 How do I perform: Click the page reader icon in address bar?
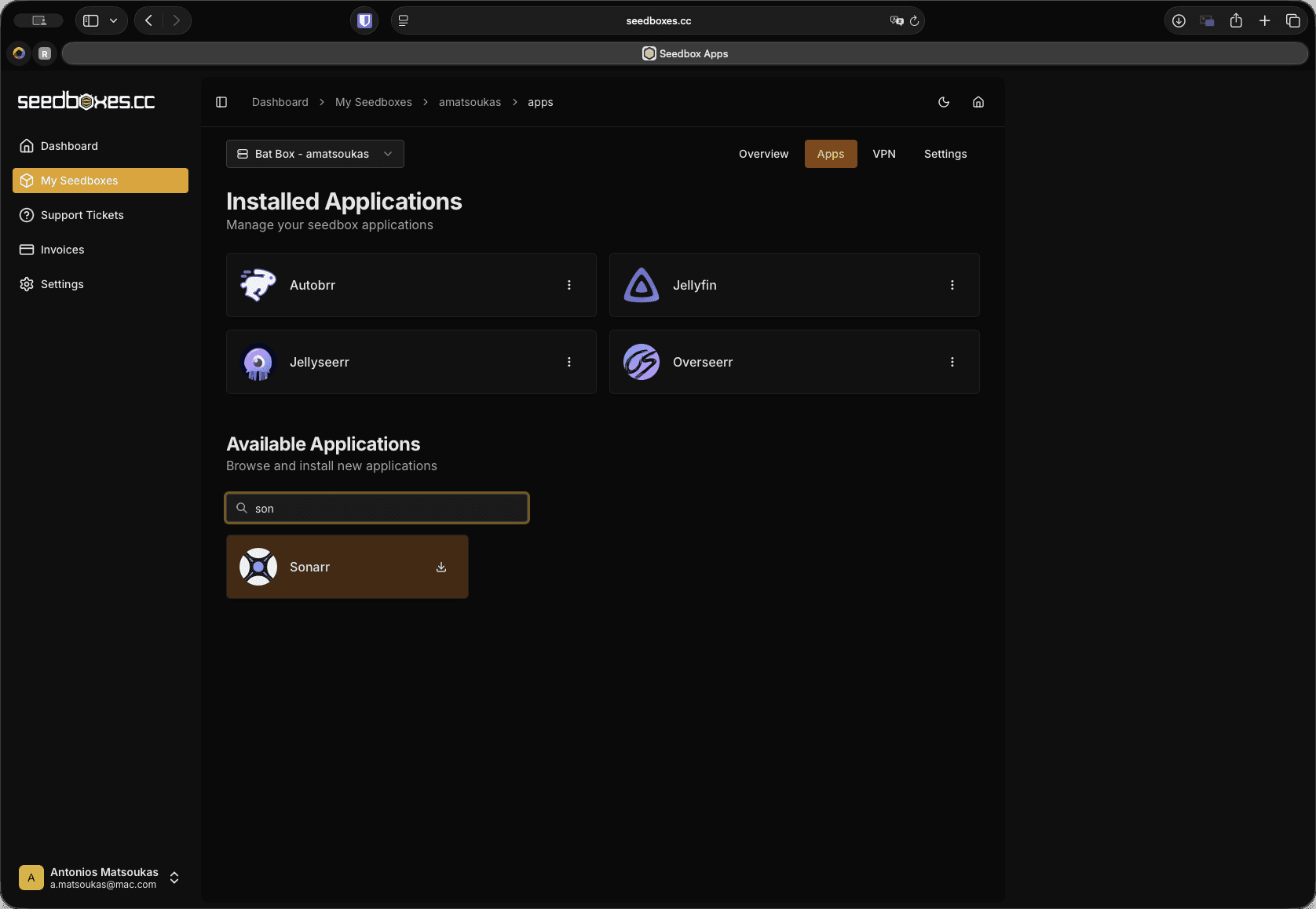(x=404, y=21)
